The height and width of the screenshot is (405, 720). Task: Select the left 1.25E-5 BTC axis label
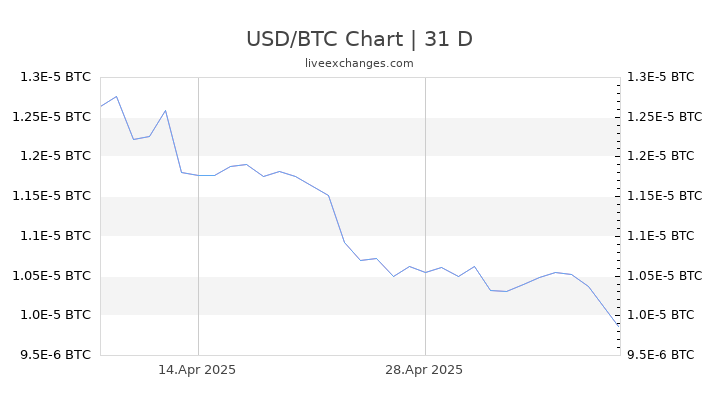[51, 117]
